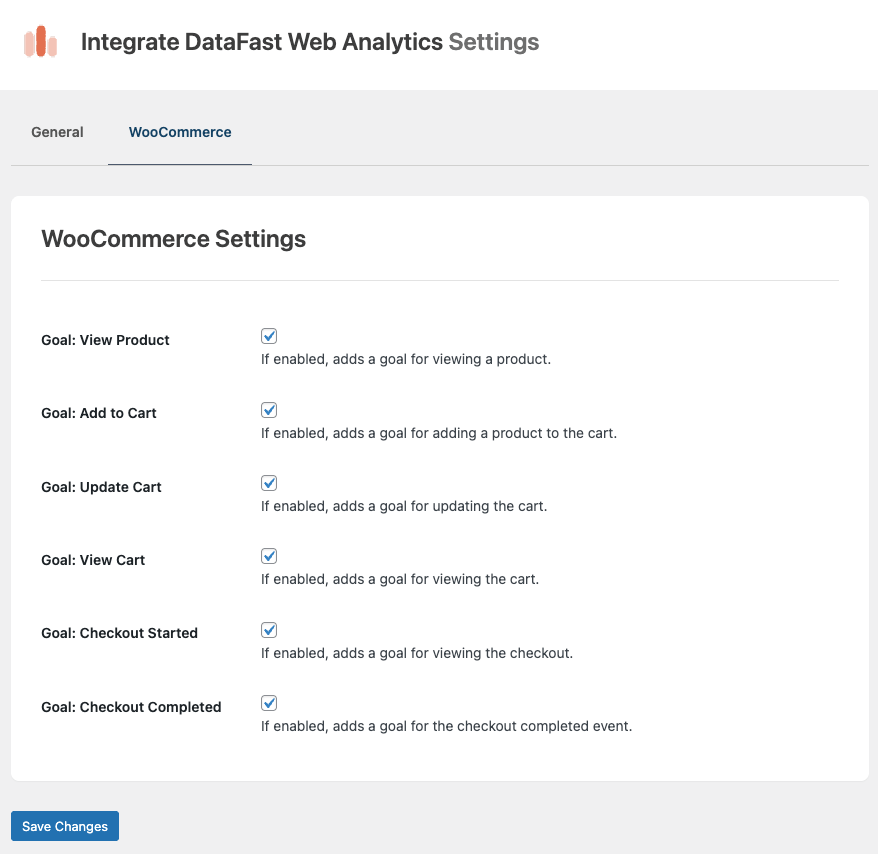Click the 'Goal: Checkout Completed' label
This screenshot has height=854, width=878.
tap(131, 707)
